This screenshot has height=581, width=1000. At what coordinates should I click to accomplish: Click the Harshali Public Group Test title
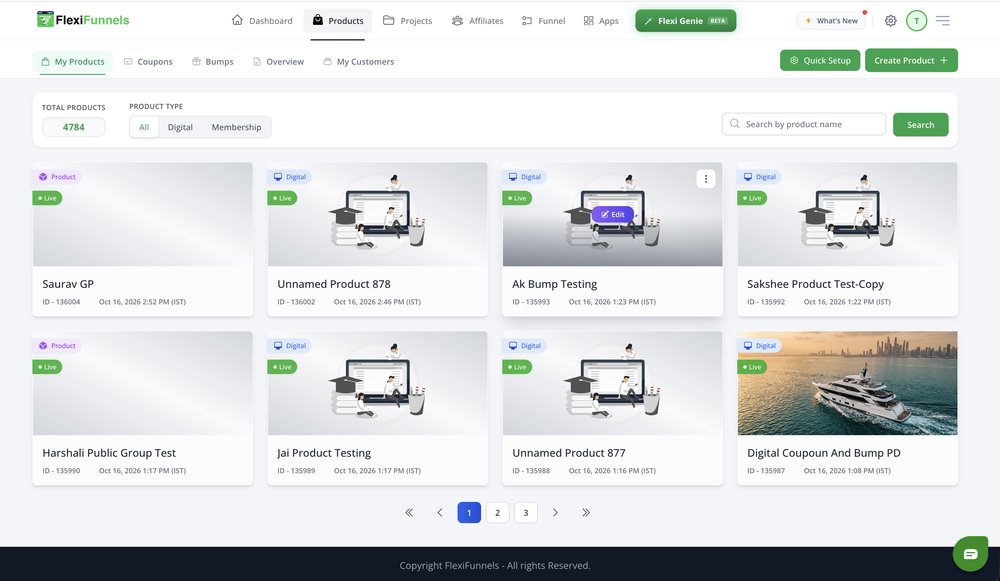(109, 453)
